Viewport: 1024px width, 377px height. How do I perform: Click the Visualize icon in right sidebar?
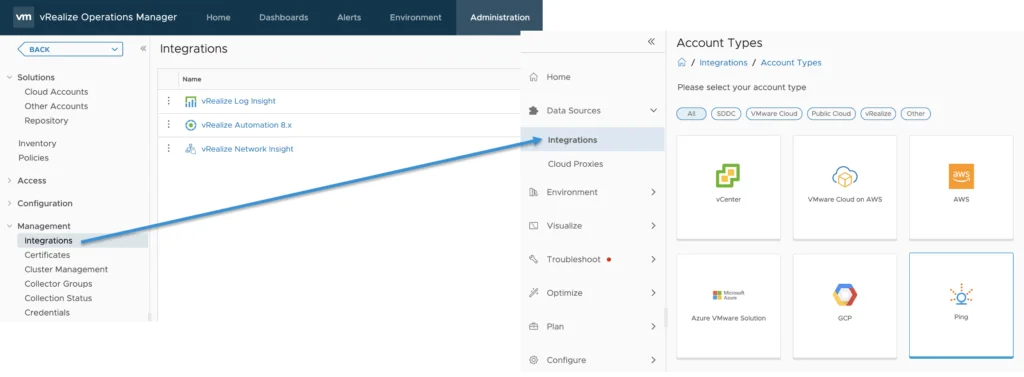pos(534,225)
